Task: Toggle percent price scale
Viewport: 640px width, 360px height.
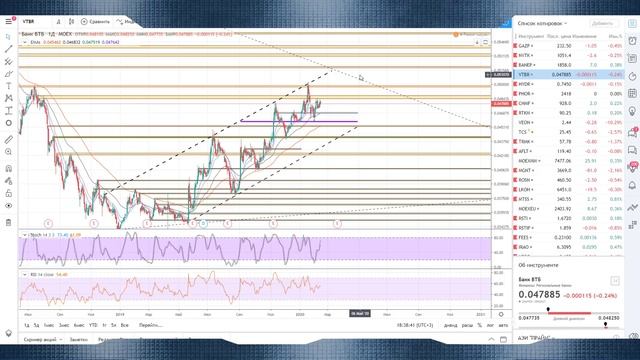Action: [x=480, y=325]
